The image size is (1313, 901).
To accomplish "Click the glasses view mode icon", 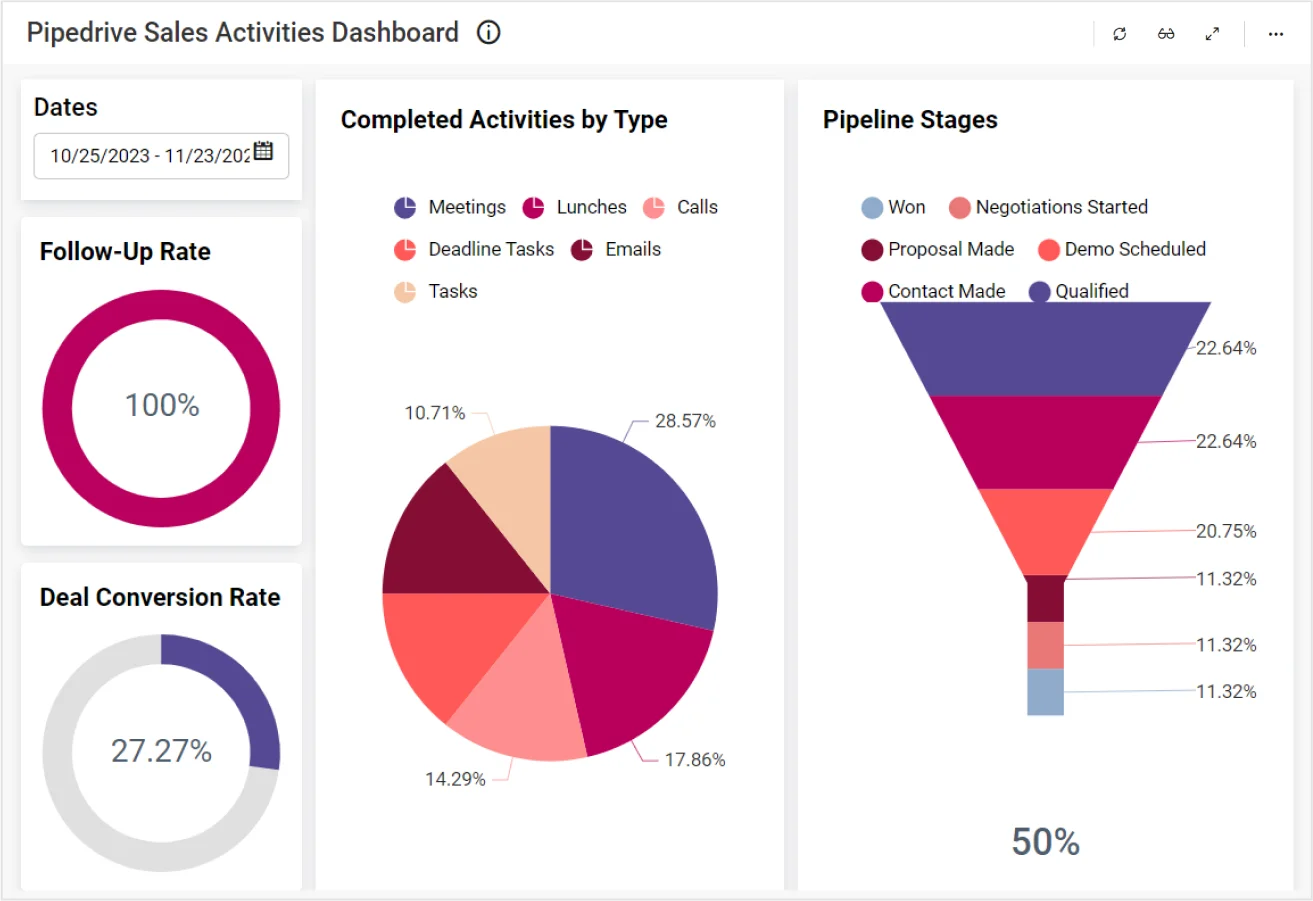I will 1166,34.
